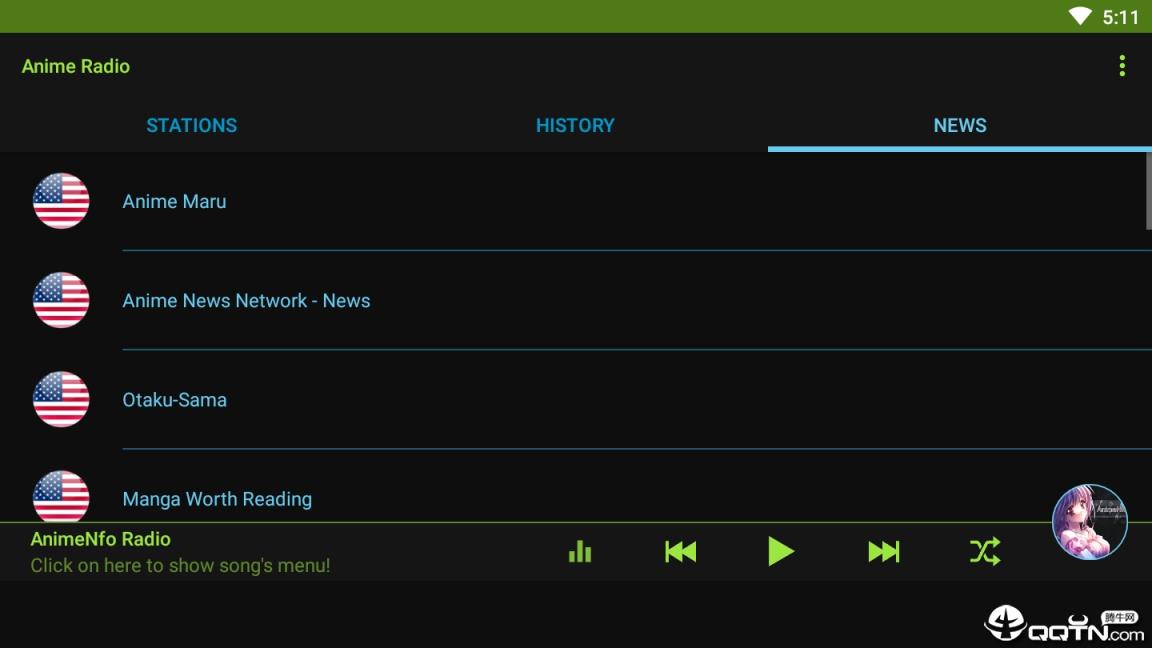This screenshot has height=648, width=1152.
Task: Skip to the previous track
Action: click(x=680, y=551)
